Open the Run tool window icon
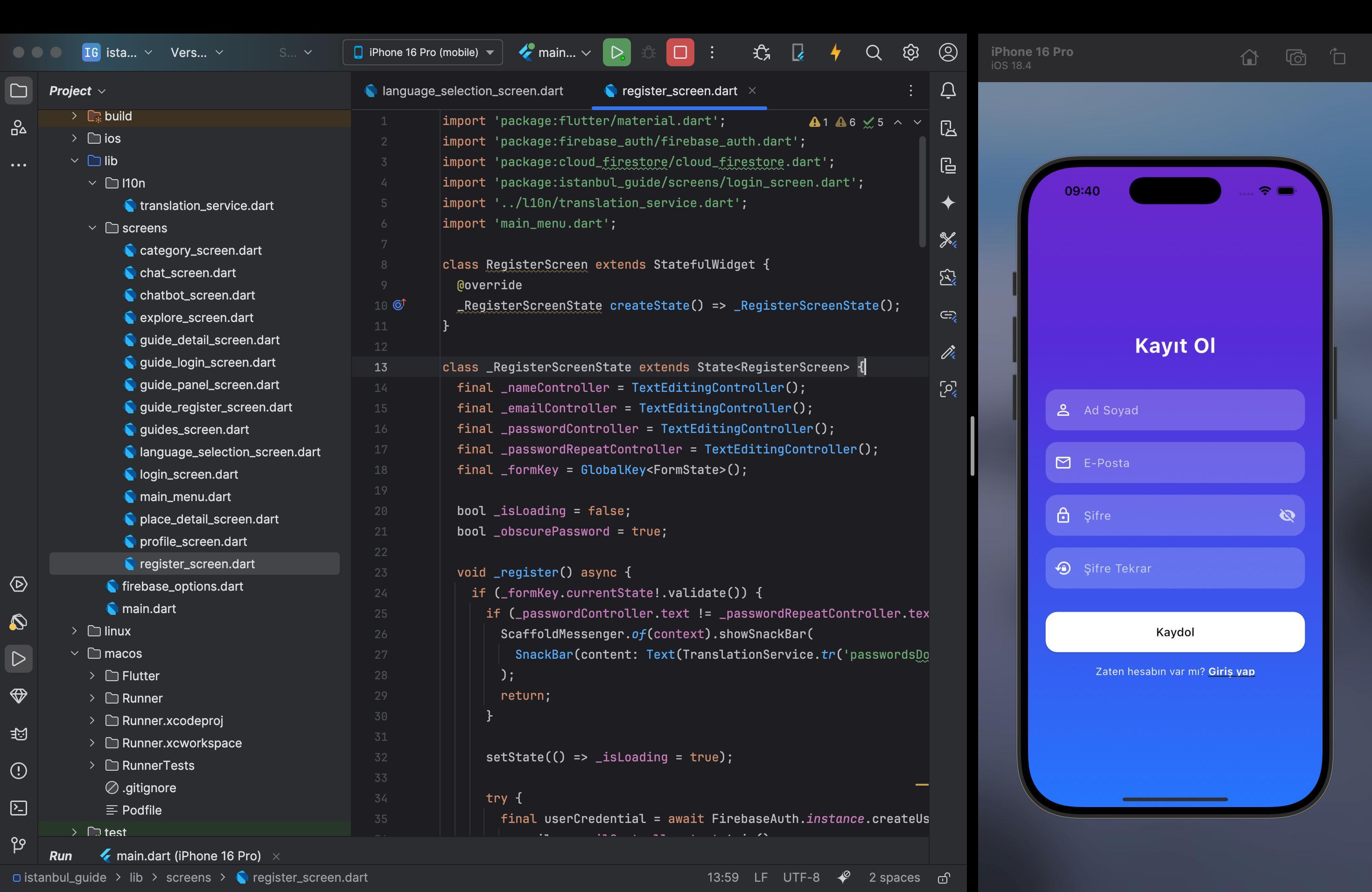The width and height of the screenshot is (1372, 892). (x=19, y=659)
